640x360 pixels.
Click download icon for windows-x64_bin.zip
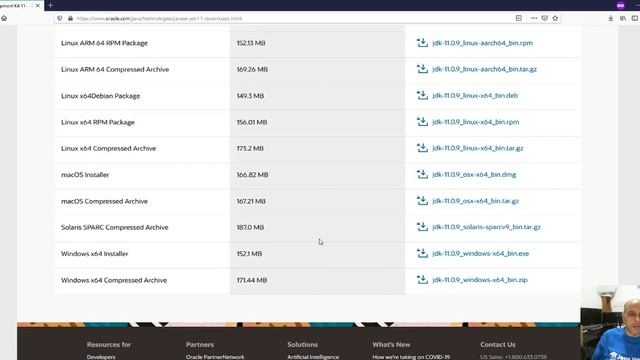(422, 280)
